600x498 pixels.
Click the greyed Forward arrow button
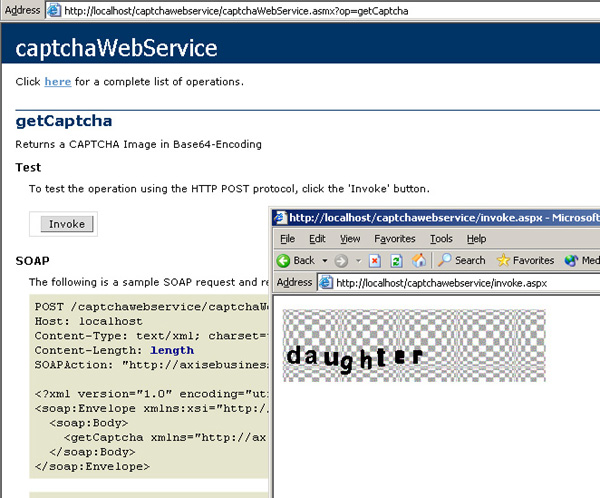pos(341,261)
